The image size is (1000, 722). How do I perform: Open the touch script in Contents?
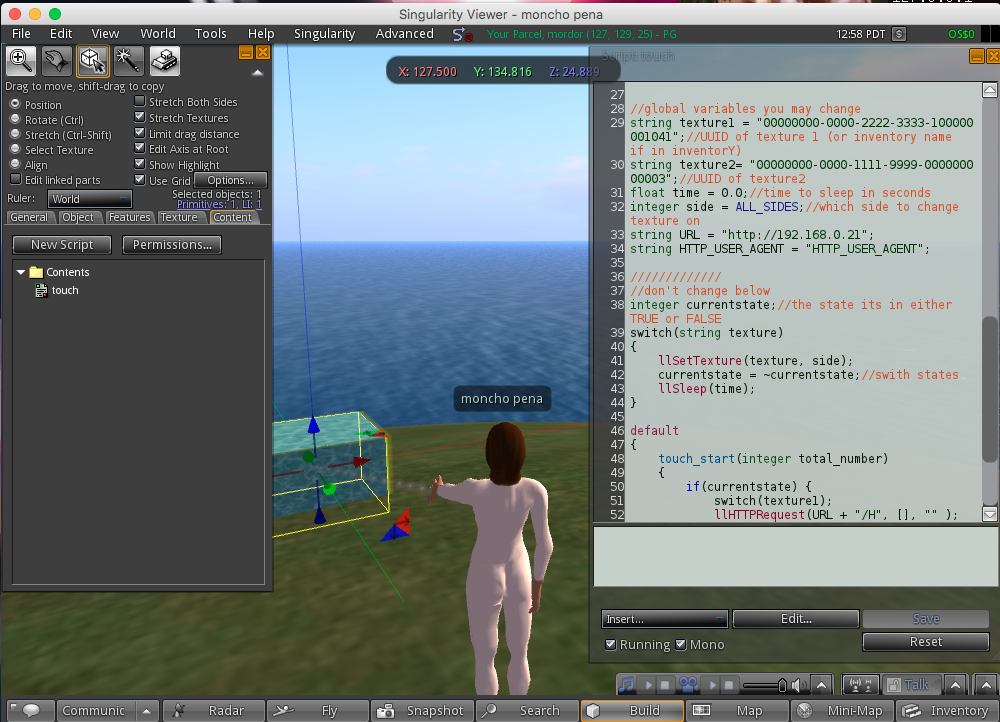tap(65, 290)
